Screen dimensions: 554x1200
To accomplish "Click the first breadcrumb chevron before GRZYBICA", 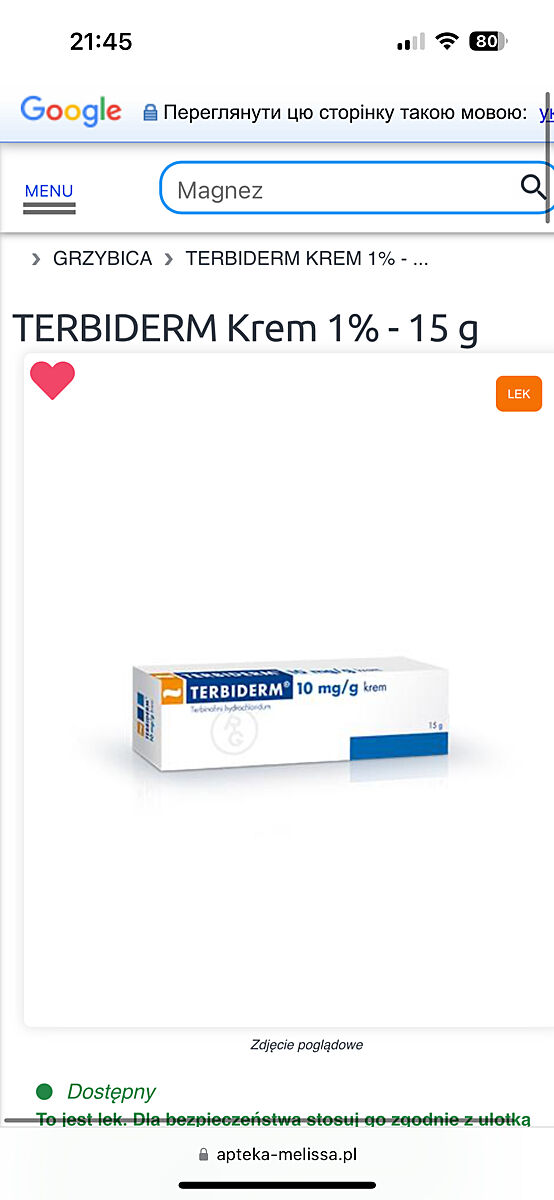I will point(36,259).
